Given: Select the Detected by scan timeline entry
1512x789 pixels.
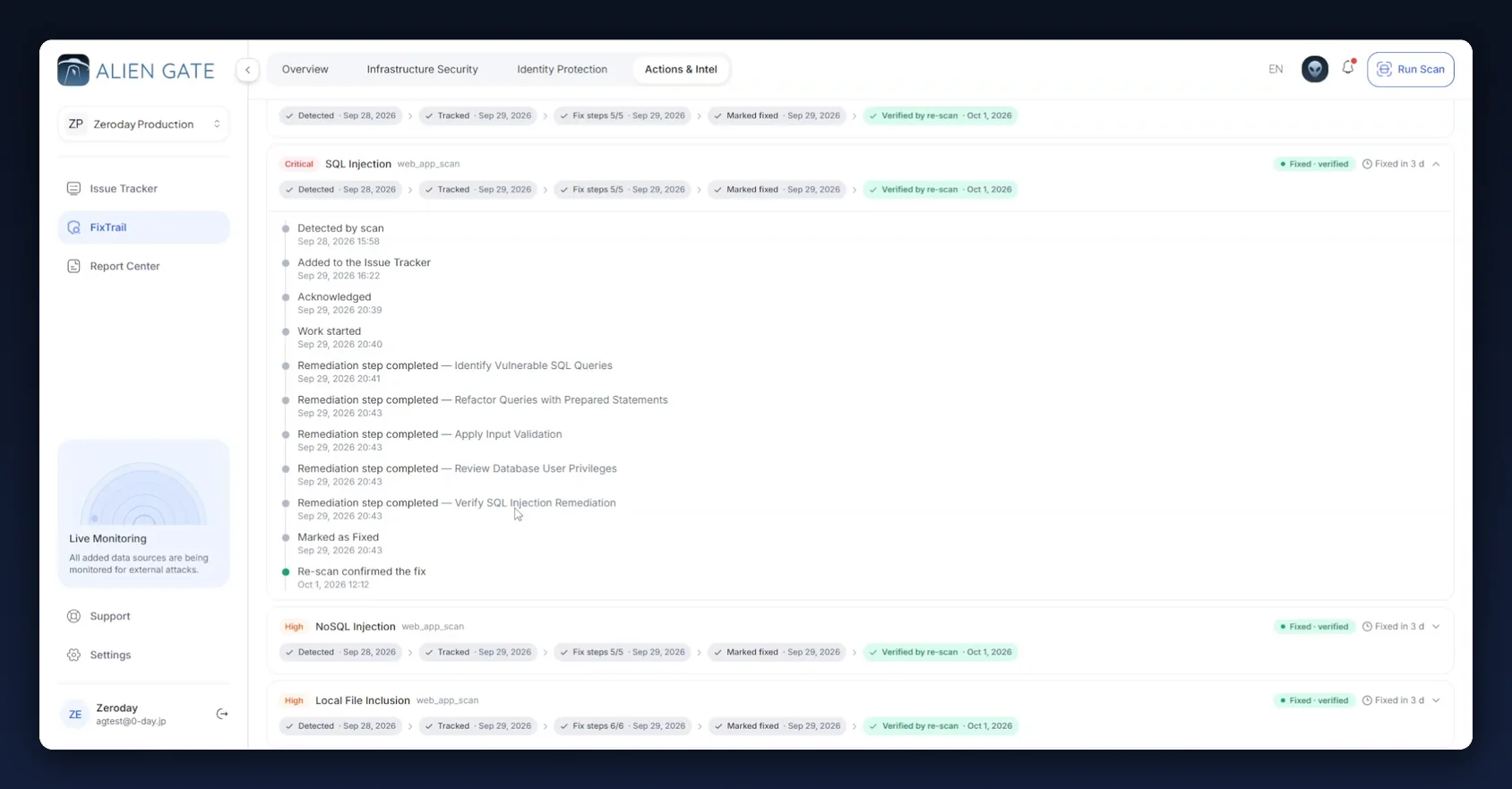Looking at the screenshot, I should tap(340, 235).
